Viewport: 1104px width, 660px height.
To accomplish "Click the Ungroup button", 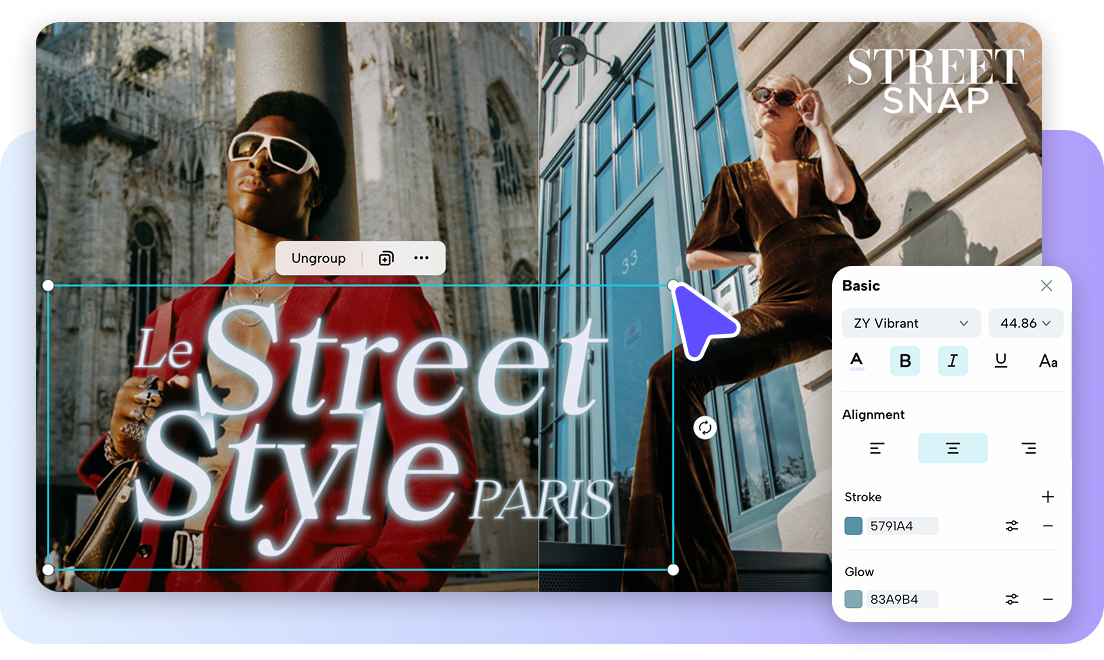I will coord(318,258).
